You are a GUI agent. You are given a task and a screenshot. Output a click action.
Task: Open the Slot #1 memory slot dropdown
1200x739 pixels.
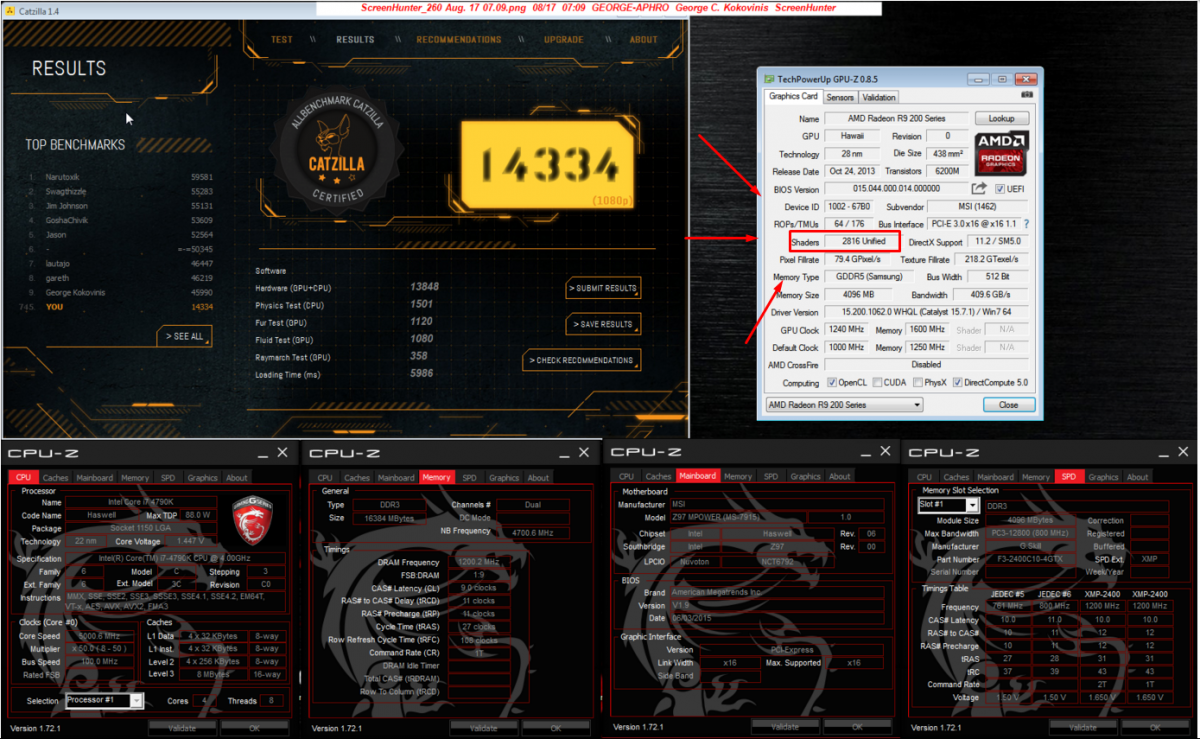[x=948, y=506]
